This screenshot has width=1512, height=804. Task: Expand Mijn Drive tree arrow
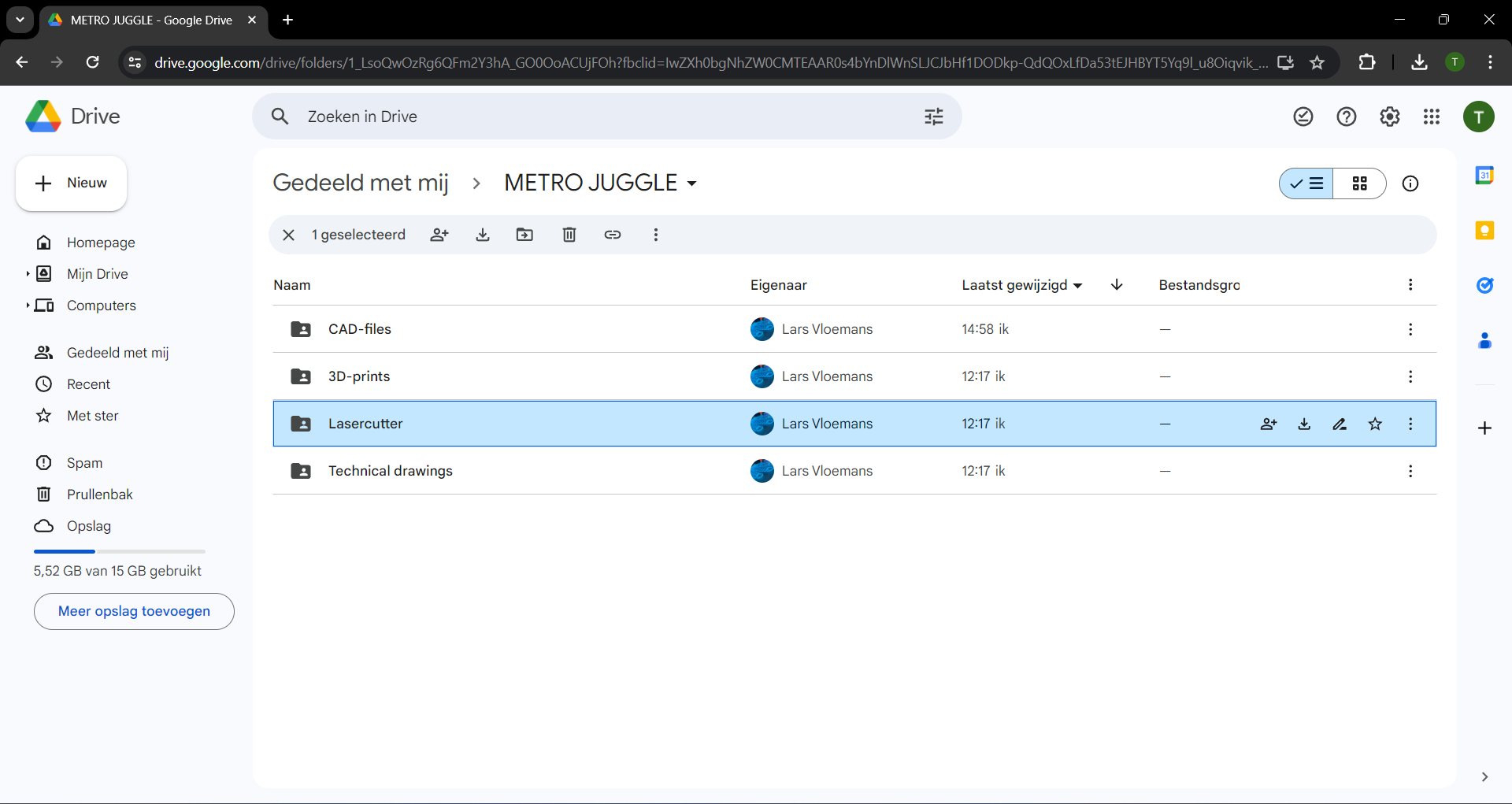tap(28, 274)
